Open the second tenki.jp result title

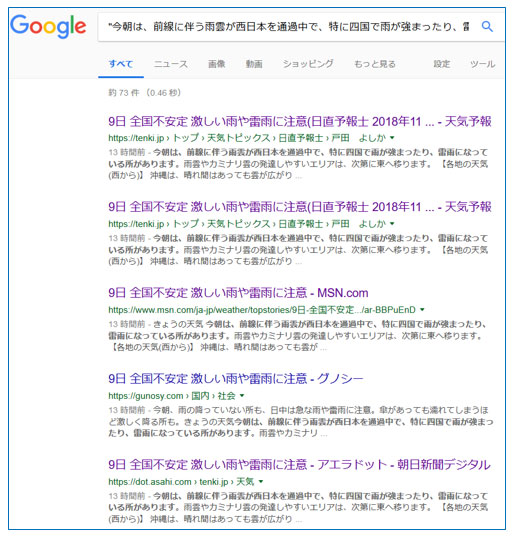coord(300,207)
